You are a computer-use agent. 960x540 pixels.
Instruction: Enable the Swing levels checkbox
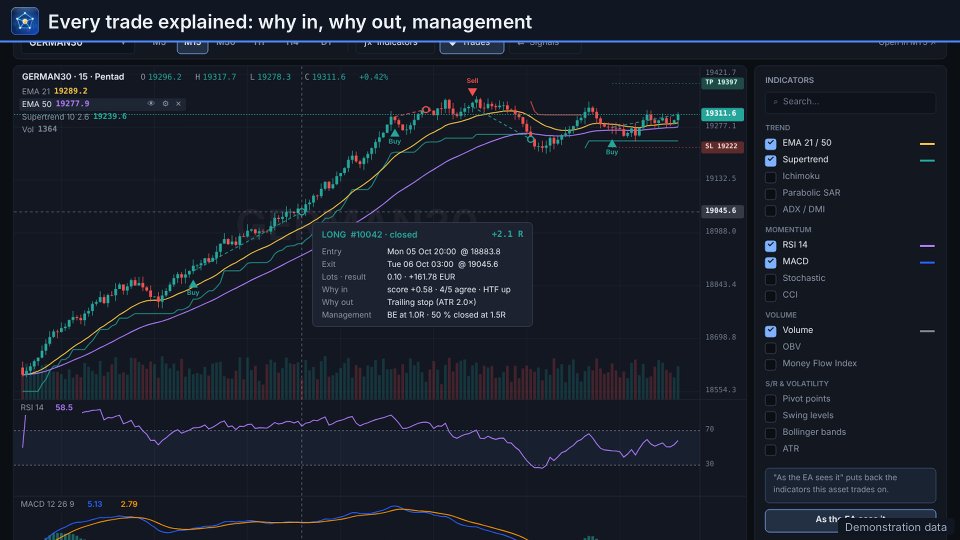[x=771, y=416]
